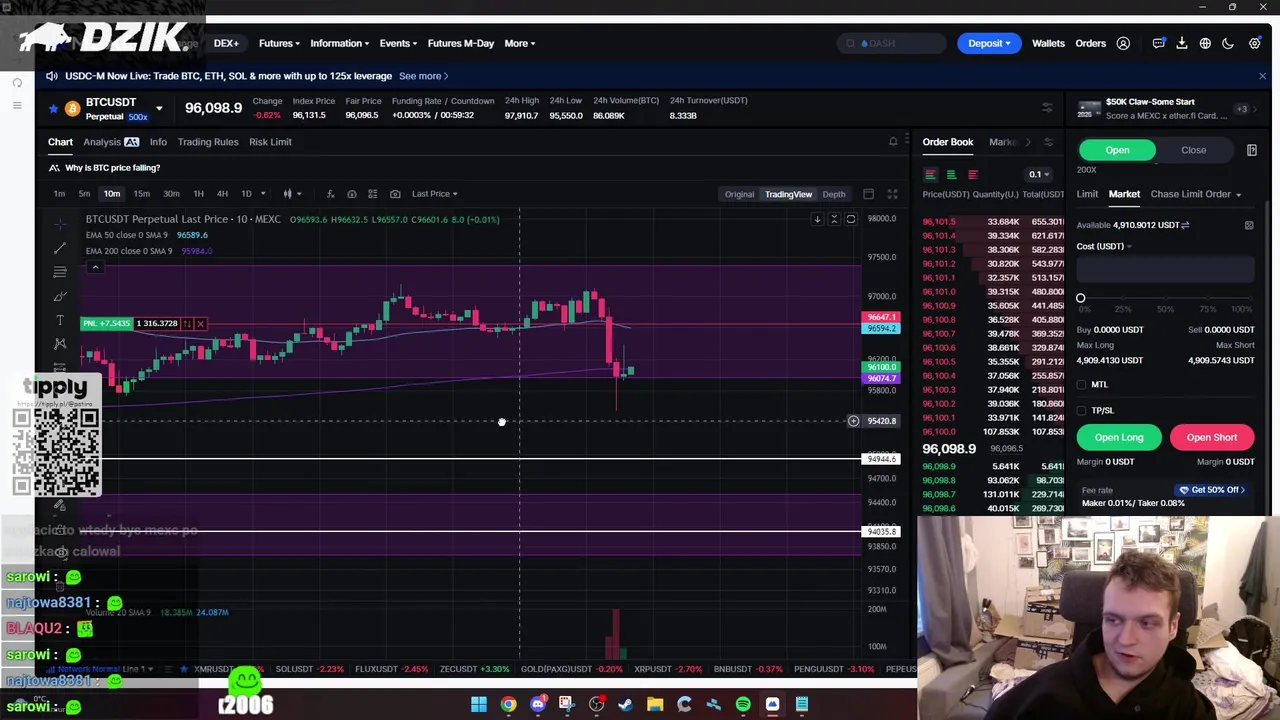Click the Deposit button
The image size is (1280, 720).
pyautogui.click(x=989, y=43)
